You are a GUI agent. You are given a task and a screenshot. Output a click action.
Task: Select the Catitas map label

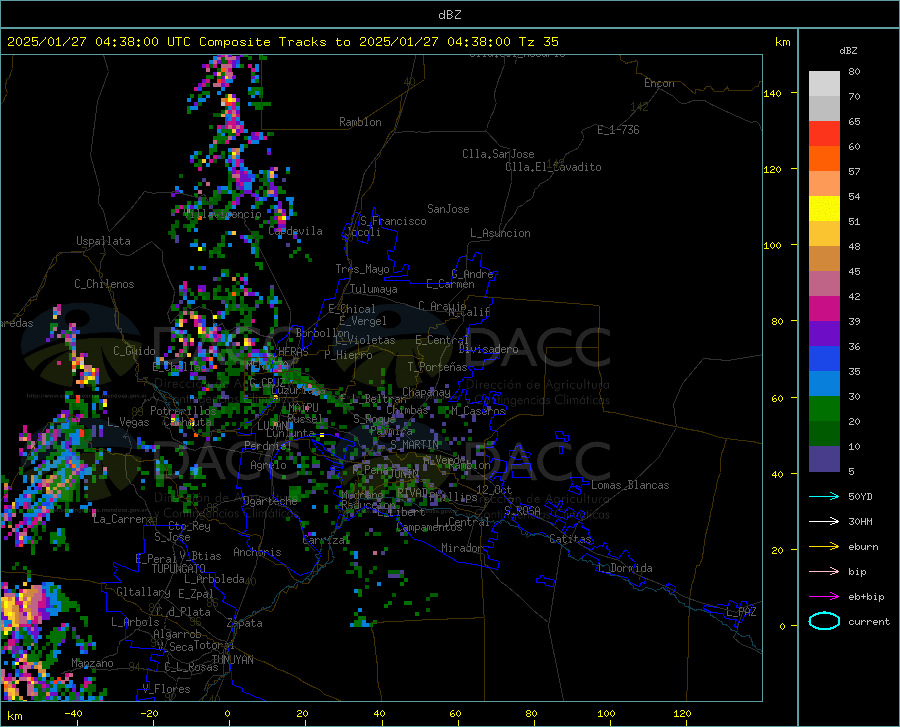[570, 539]
